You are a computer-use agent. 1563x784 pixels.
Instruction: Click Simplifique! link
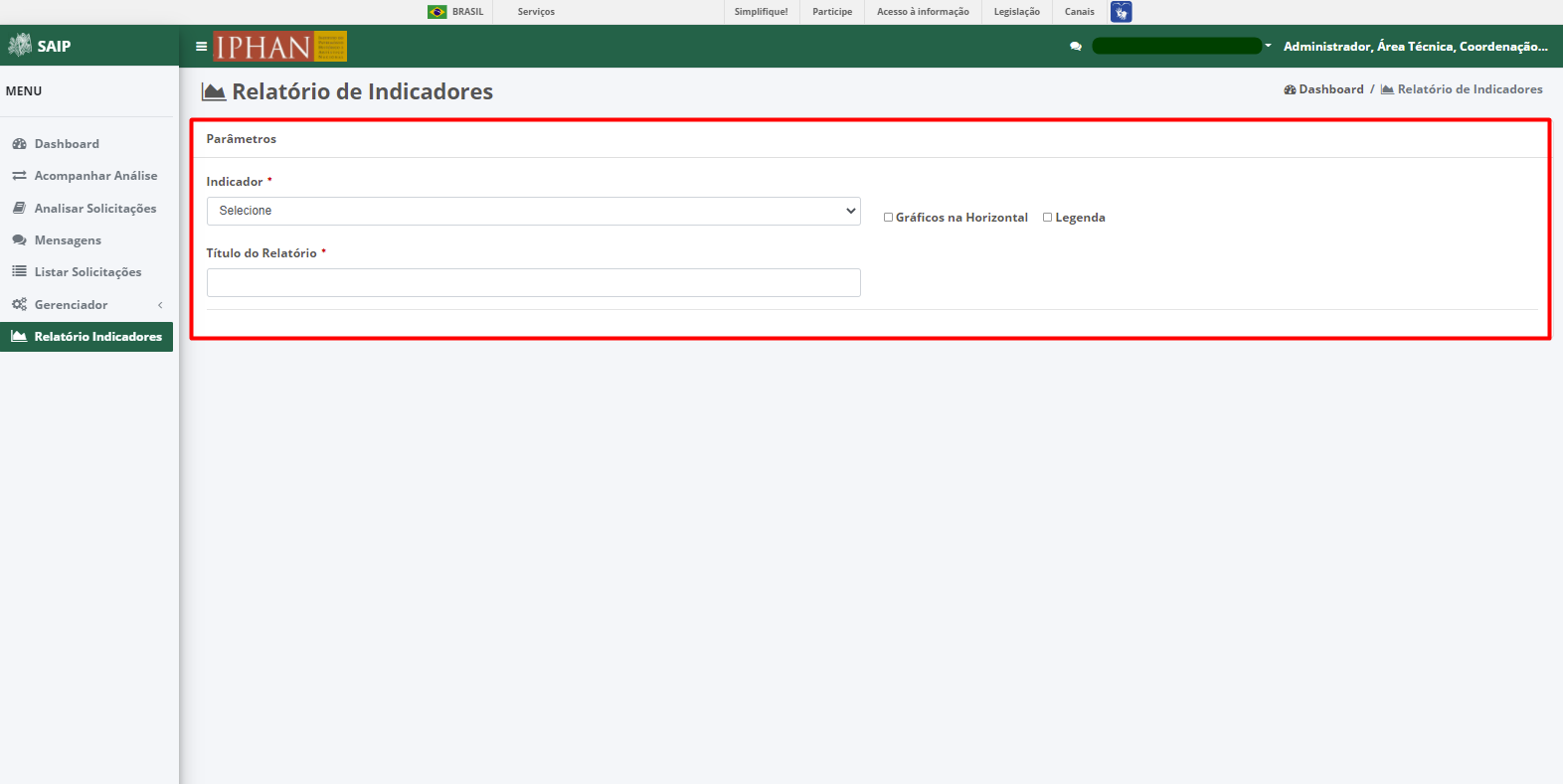click(761, 12)
